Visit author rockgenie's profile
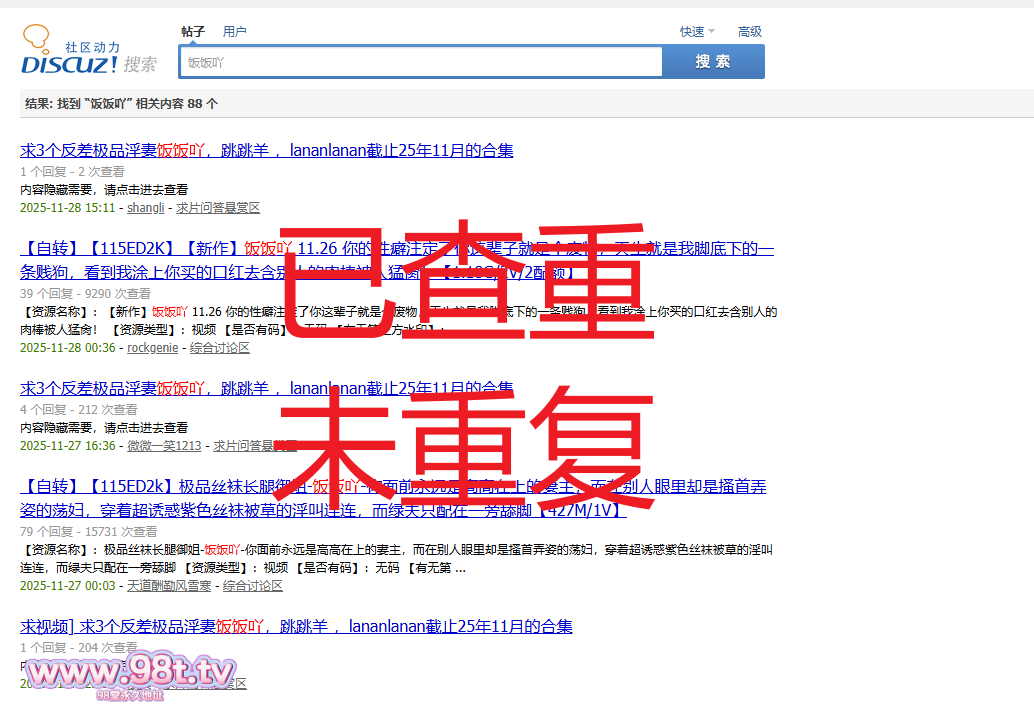Screen dimensions: 1034x710 [153, 348]
